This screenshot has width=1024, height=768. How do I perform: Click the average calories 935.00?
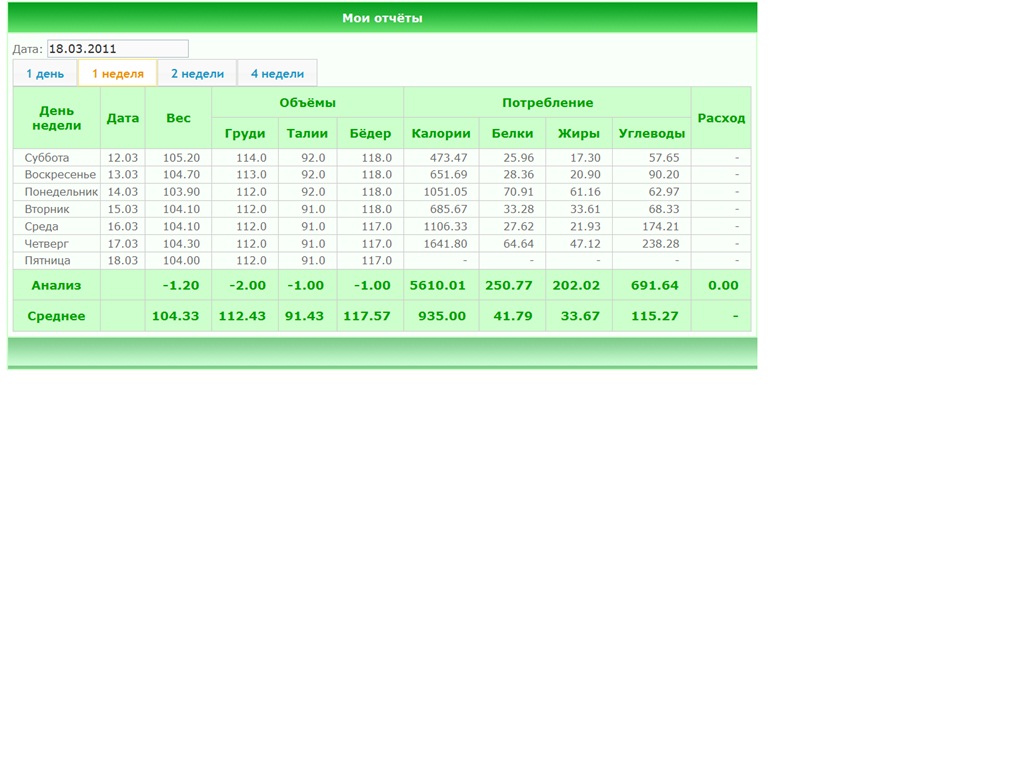[442, 316]
